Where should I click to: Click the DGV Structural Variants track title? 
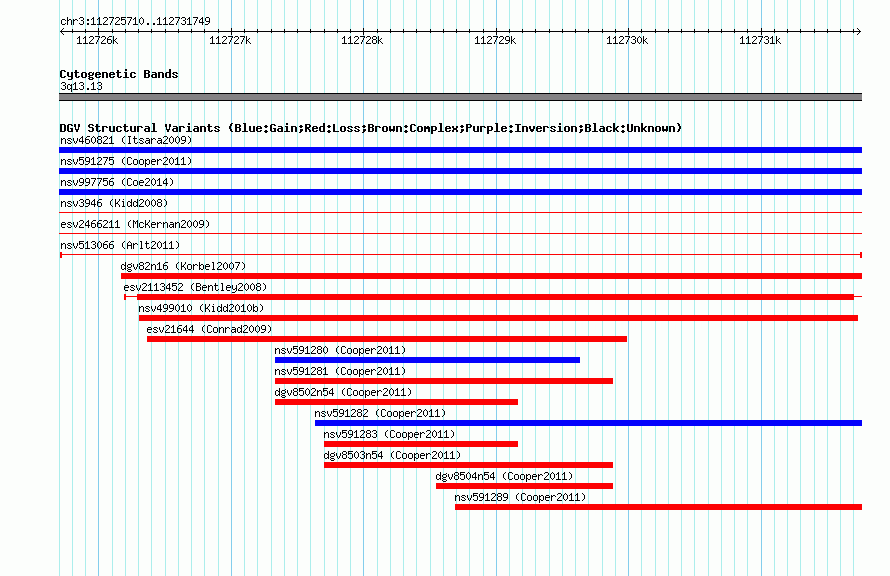click(x=371, y=128)
